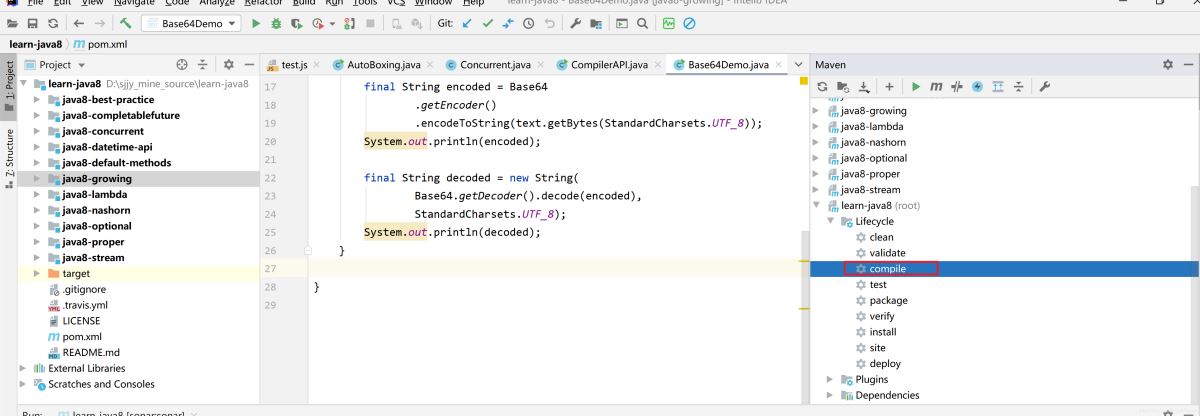Start debugging with the bug icon
The image size is (1200, 416).
coord(276,23)
